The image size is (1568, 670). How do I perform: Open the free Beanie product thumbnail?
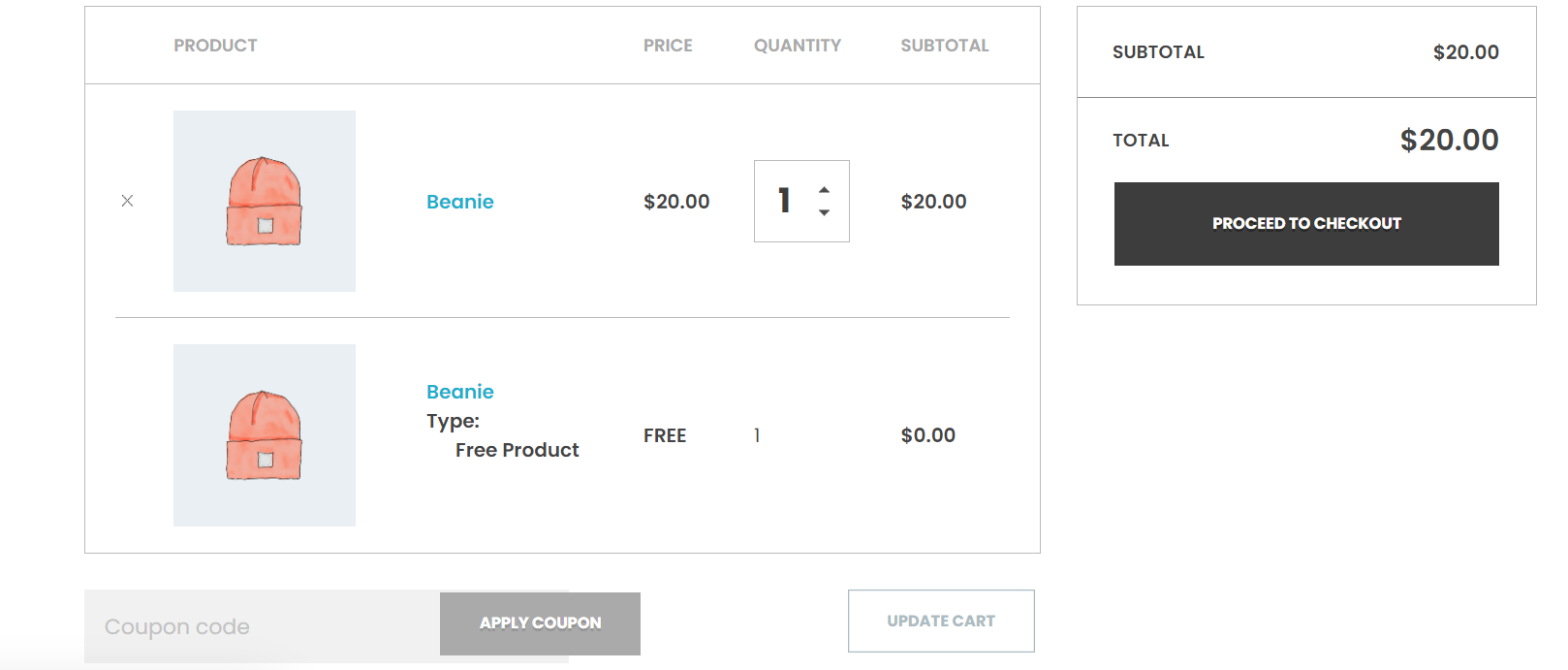point(265,435)
